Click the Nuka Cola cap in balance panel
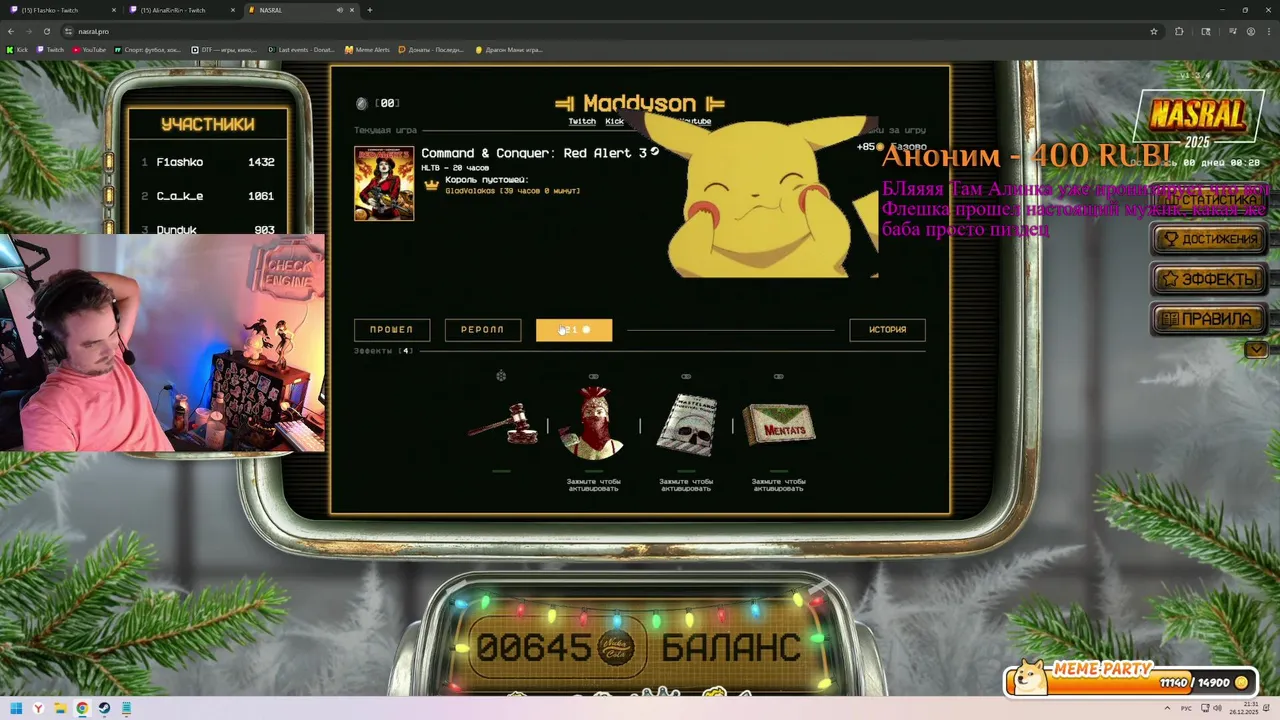Image resolution: width=1280 pixels, height=720 pixels. point(618,647)
